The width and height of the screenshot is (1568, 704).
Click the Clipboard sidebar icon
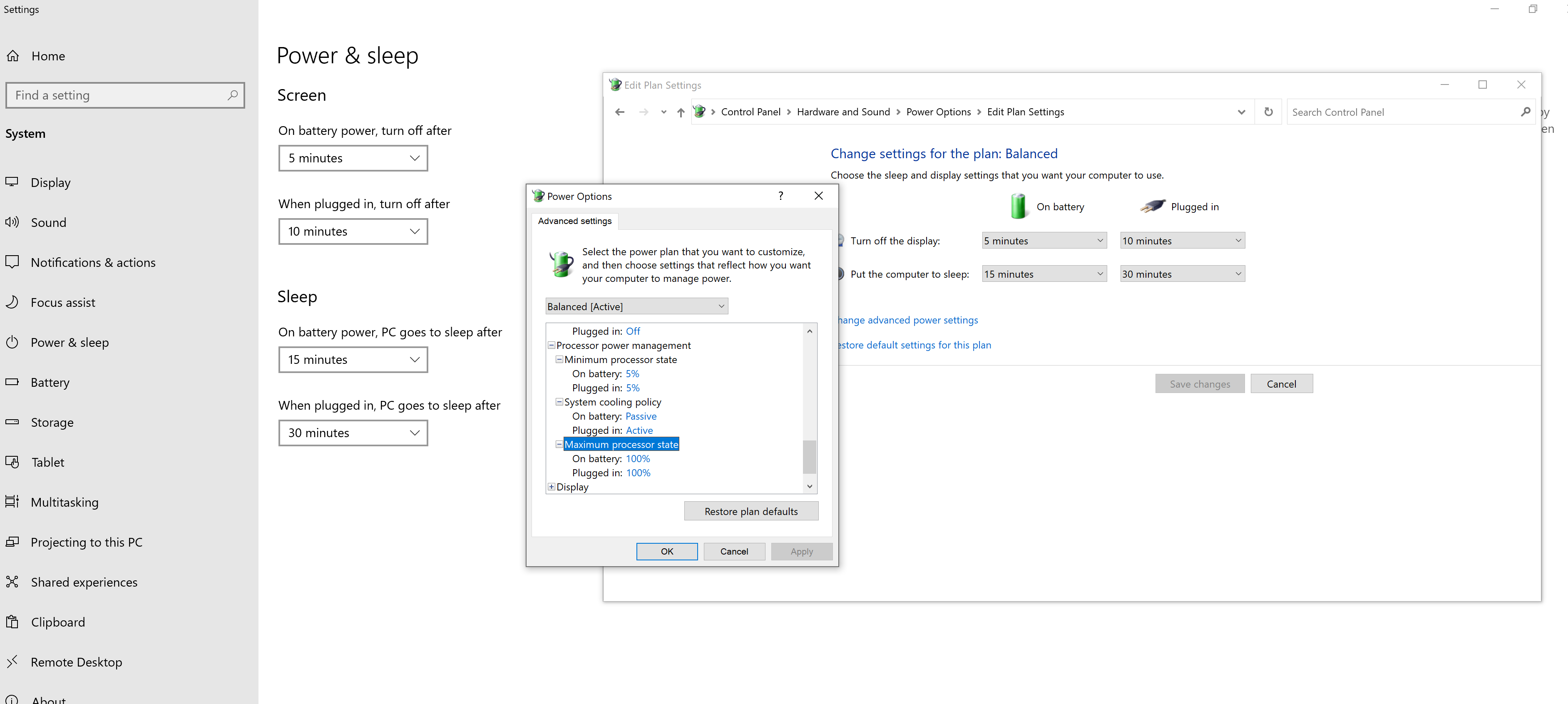(12, 622)
